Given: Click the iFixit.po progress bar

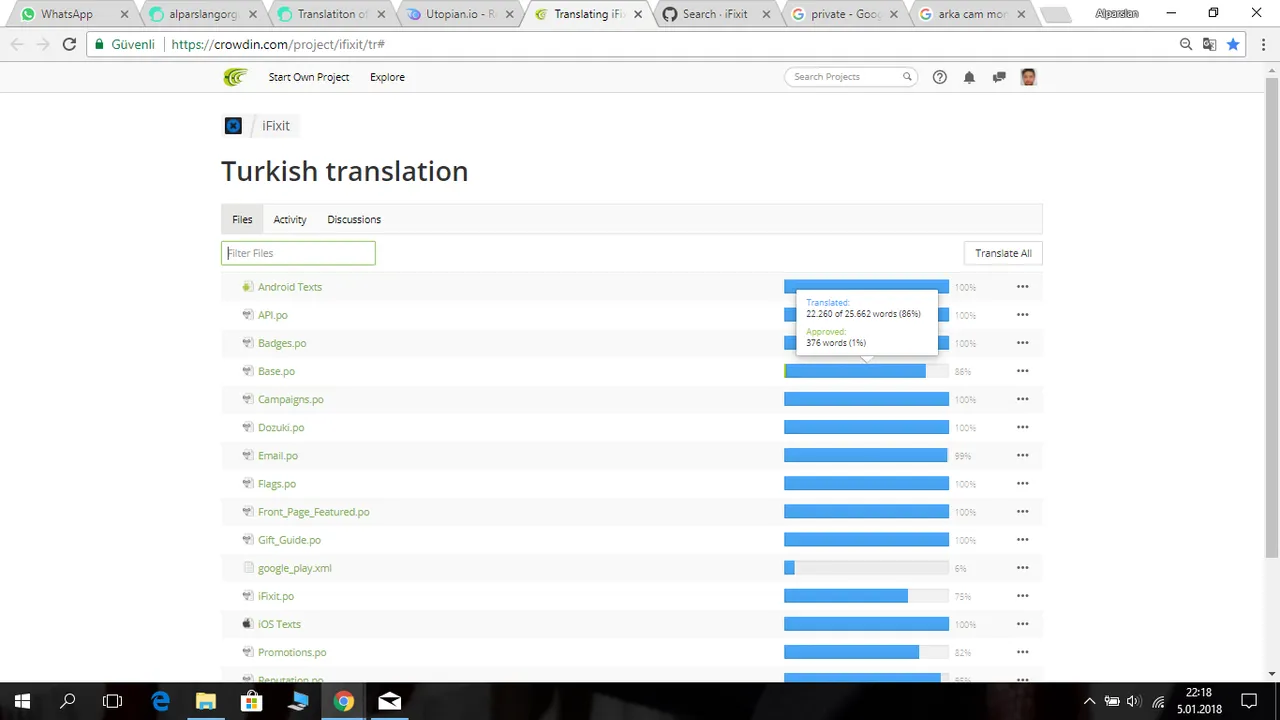Looking at the screenshot, I should [x=866, y=596].
